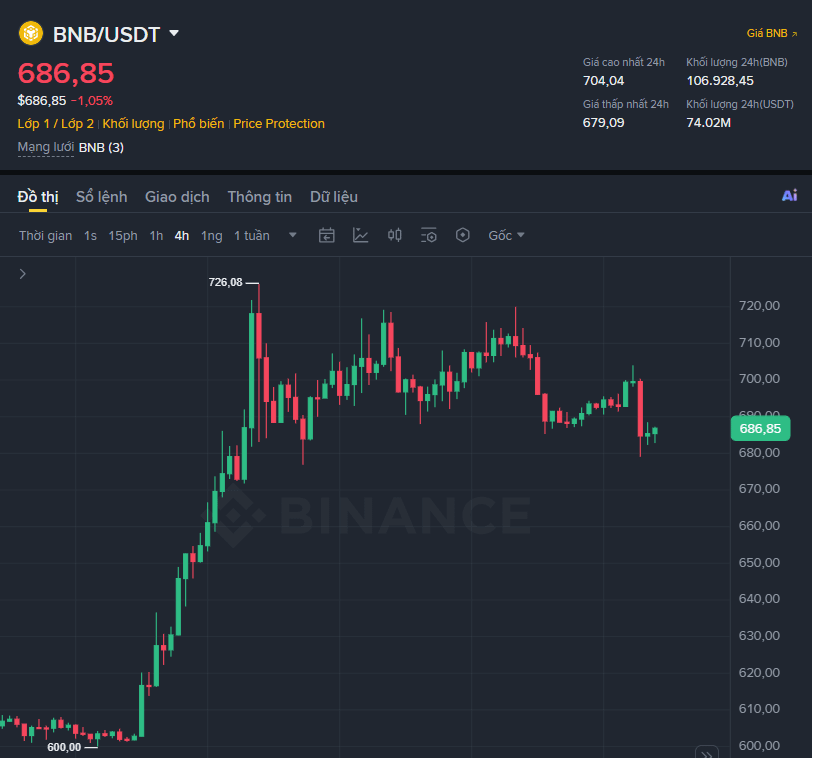Click the Khối lượng tag
The image size is (813, 758).
pos(133,123)
